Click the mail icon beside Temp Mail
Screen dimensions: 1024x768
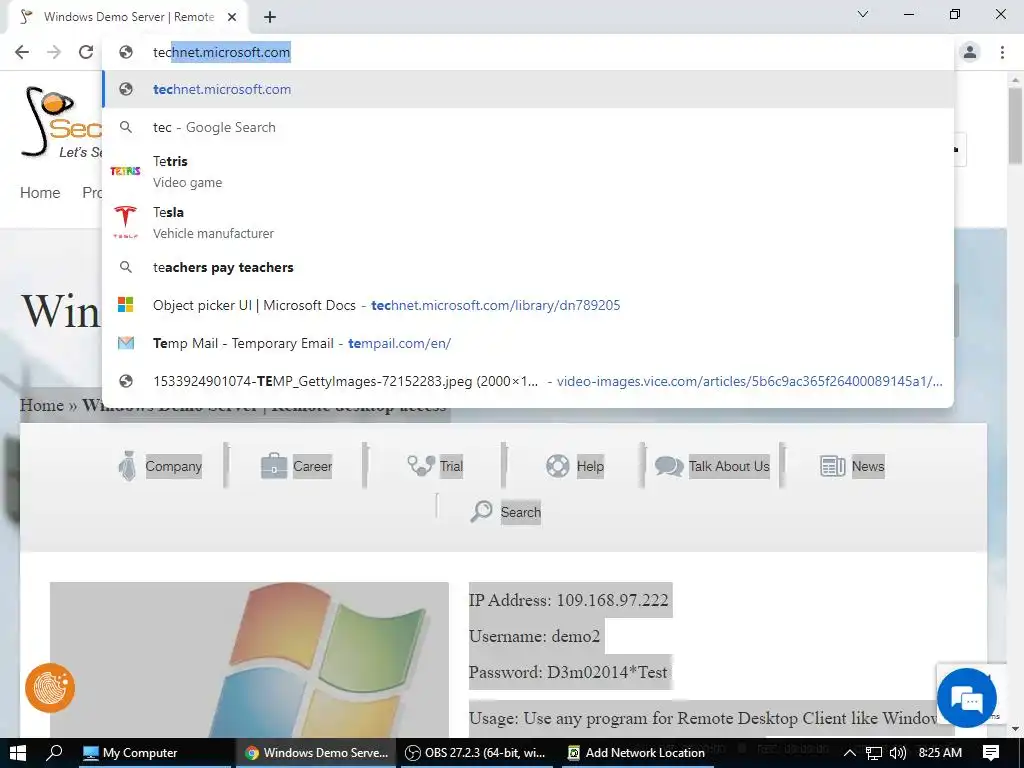pyautogui.click(x=125, y=342)
